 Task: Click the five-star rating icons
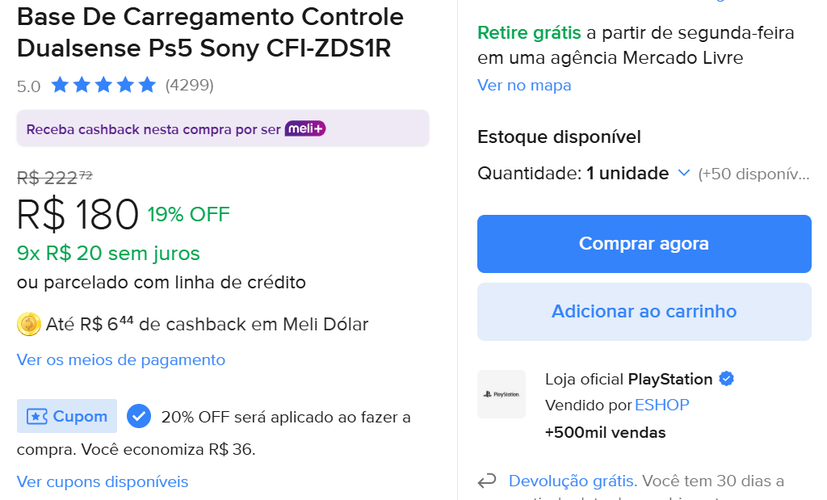(103, 85)
